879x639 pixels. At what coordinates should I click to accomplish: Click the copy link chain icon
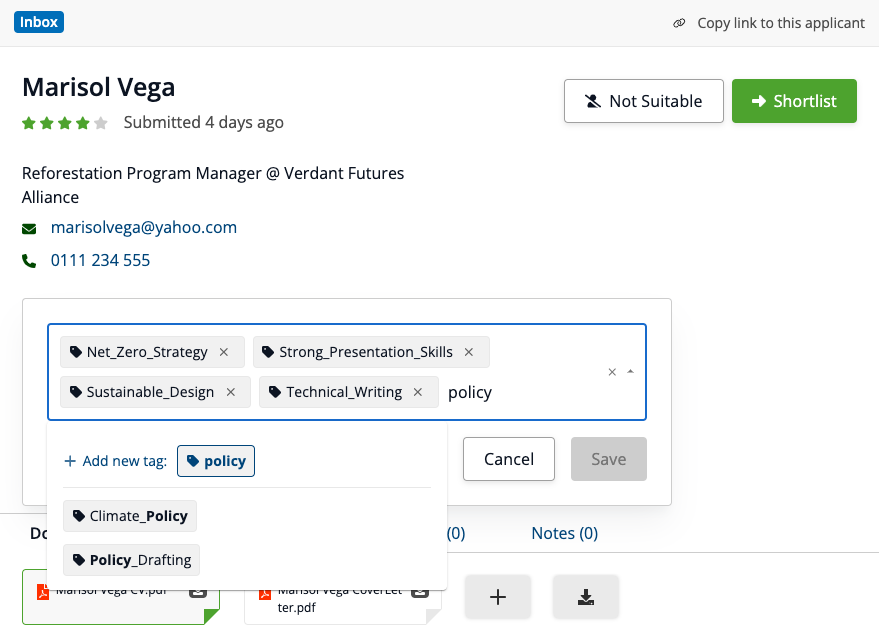680,23
